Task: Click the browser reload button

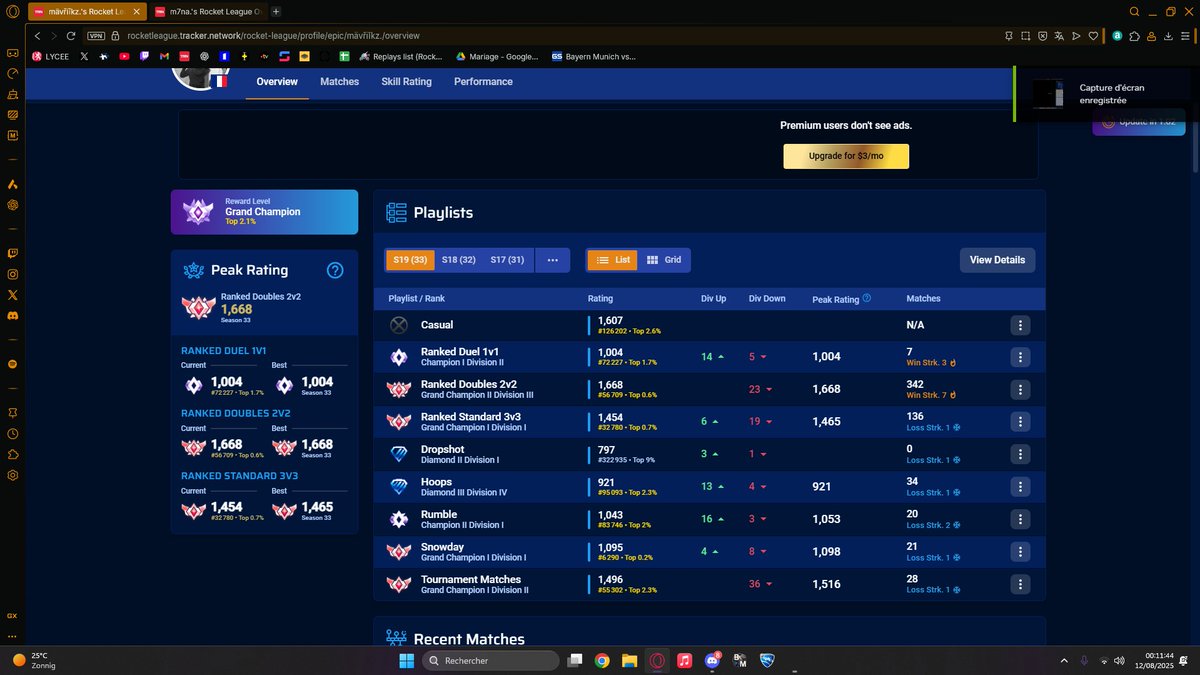Action: (x=71, y=35)
